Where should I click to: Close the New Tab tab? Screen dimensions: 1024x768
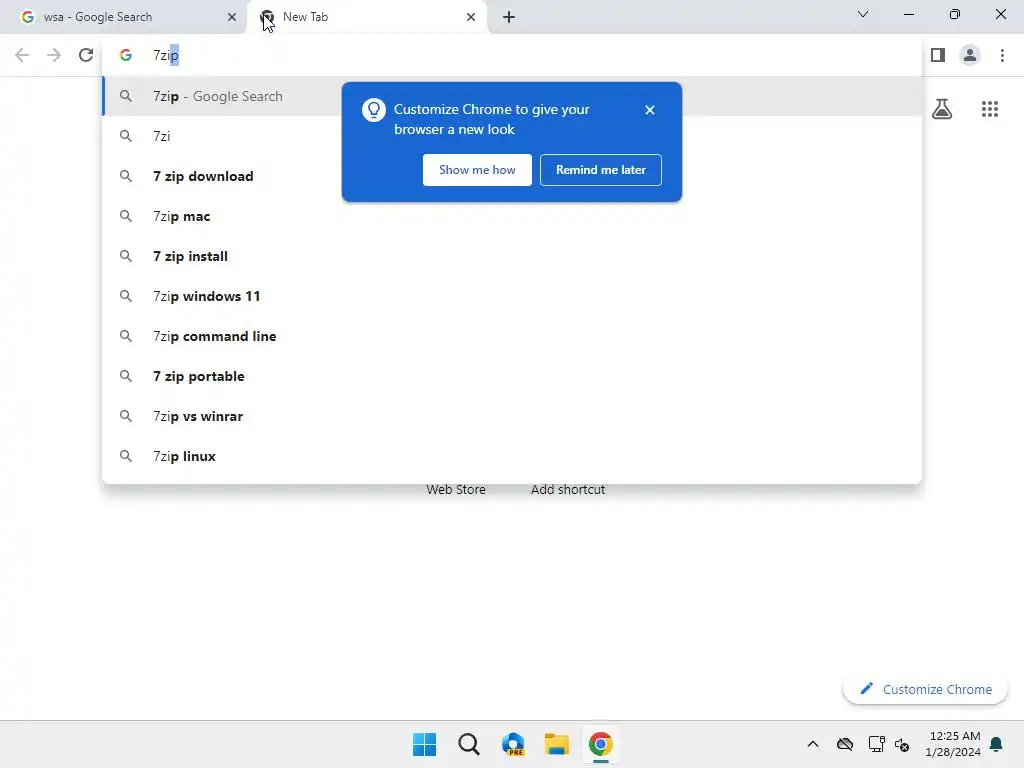471,17
